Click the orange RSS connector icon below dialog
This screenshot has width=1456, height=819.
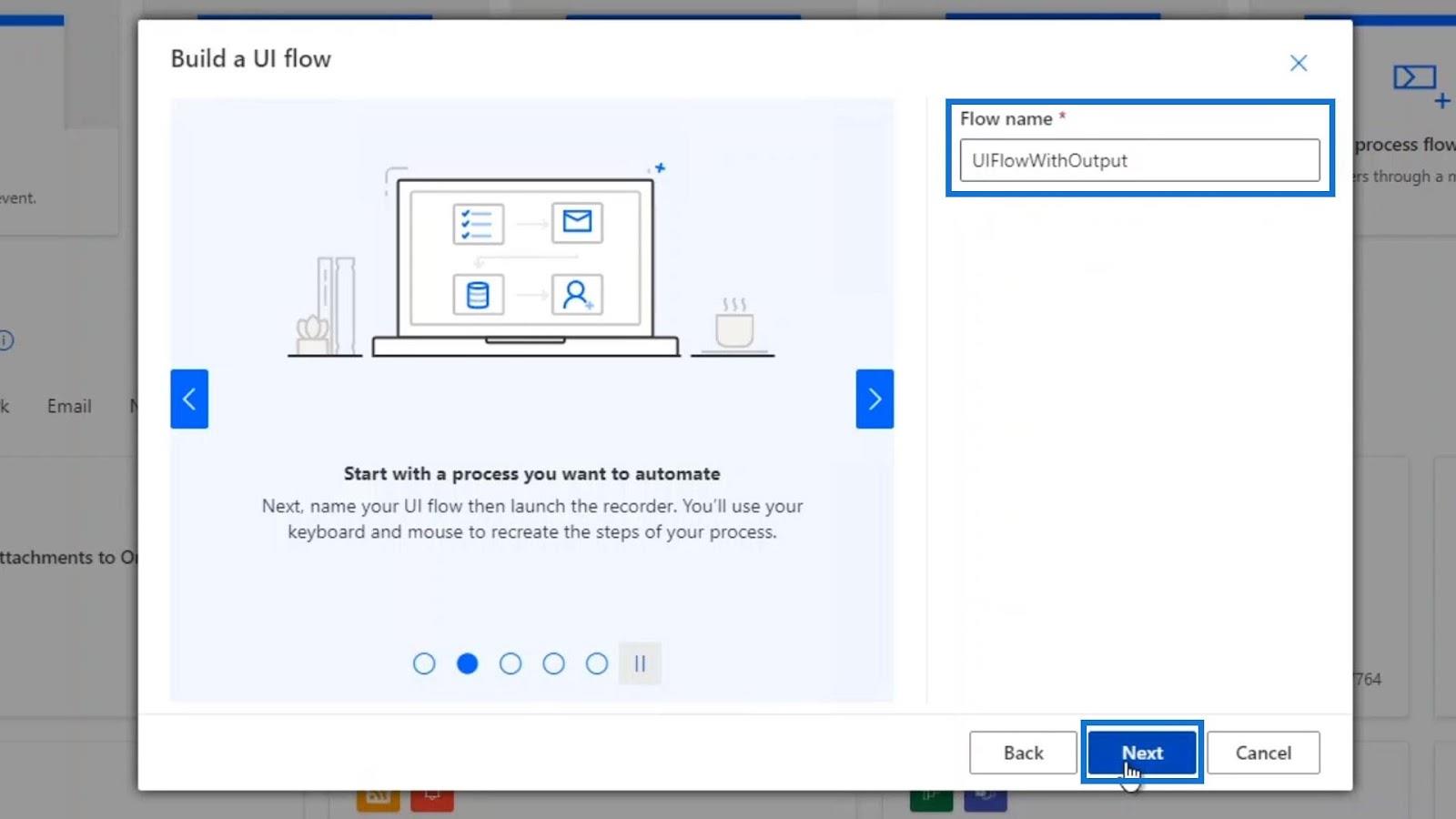pos(378,800)
